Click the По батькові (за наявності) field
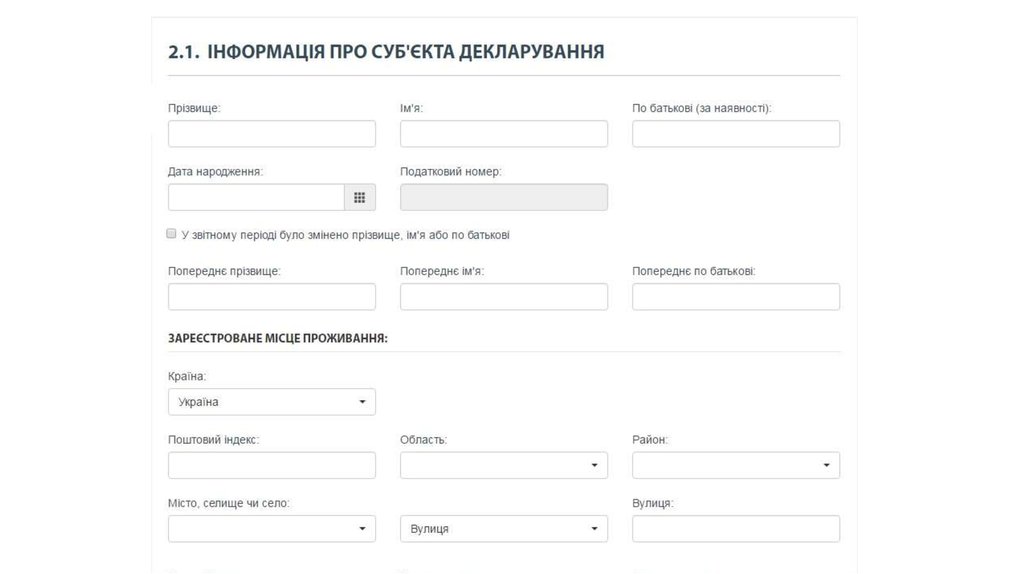Image resolution: width=1024 pixels, height=574 pixels. tap(736, 134)
